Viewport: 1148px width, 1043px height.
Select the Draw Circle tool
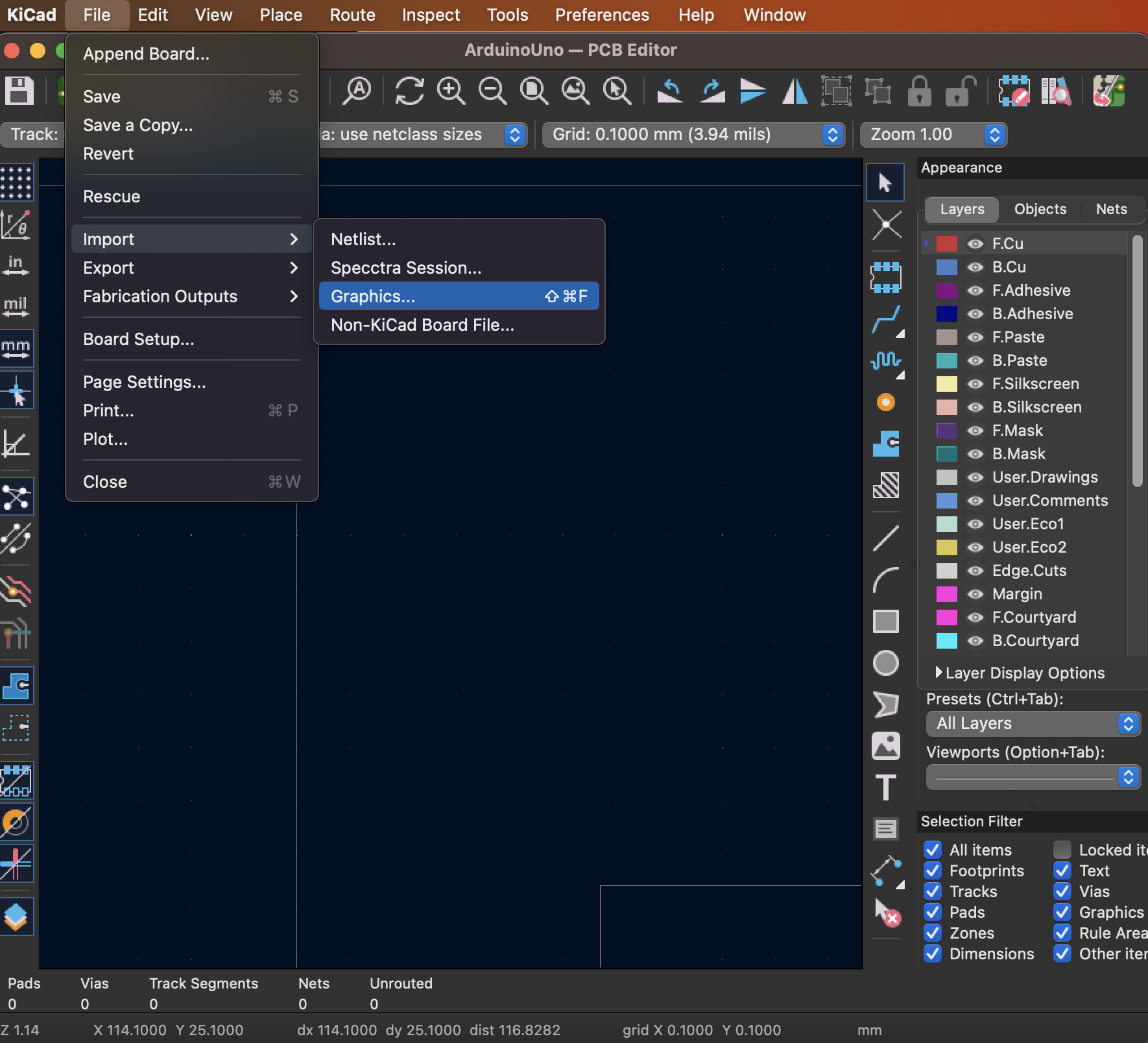(885, 663)
